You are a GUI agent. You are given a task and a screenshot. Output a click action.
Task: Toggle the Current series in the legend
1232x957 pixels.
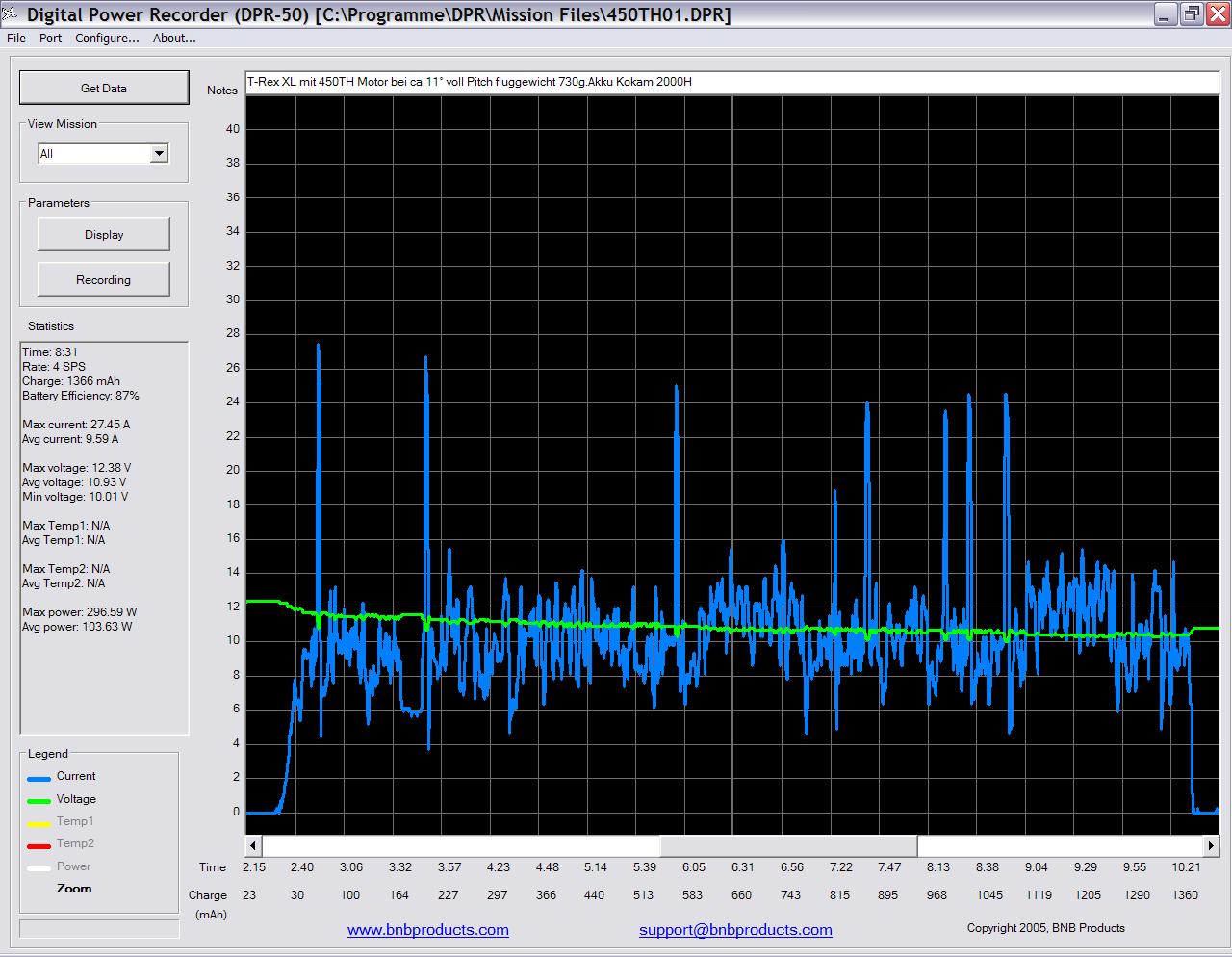point(76,776)
